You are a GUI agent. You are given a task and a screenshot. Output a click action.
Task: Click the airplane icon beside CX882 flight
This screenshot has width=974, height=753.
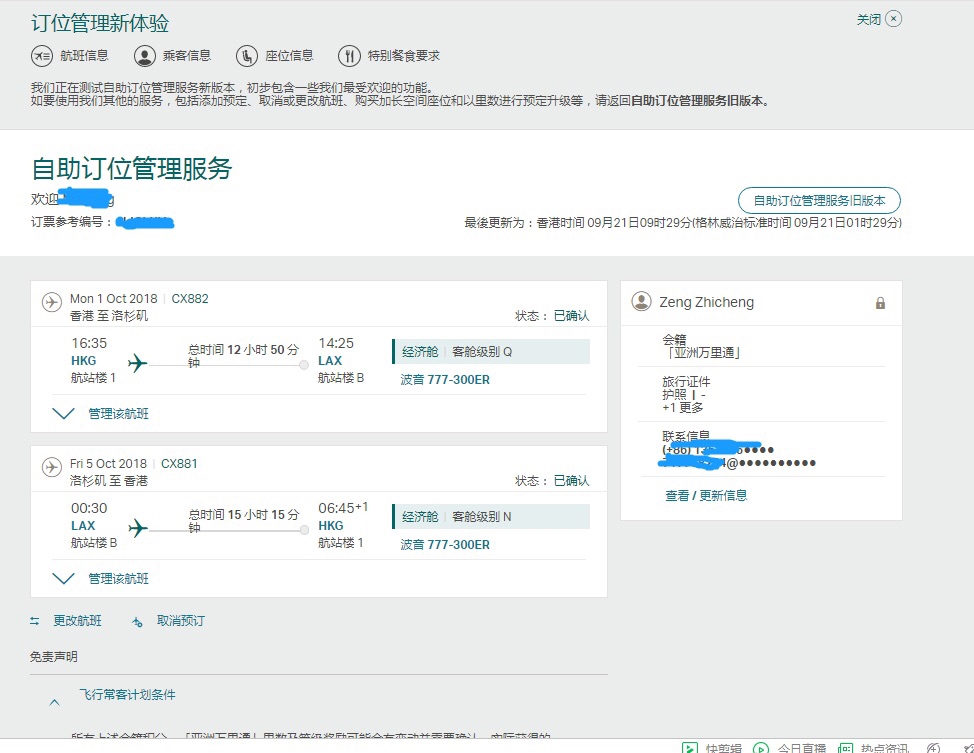(x=52, y=302)
